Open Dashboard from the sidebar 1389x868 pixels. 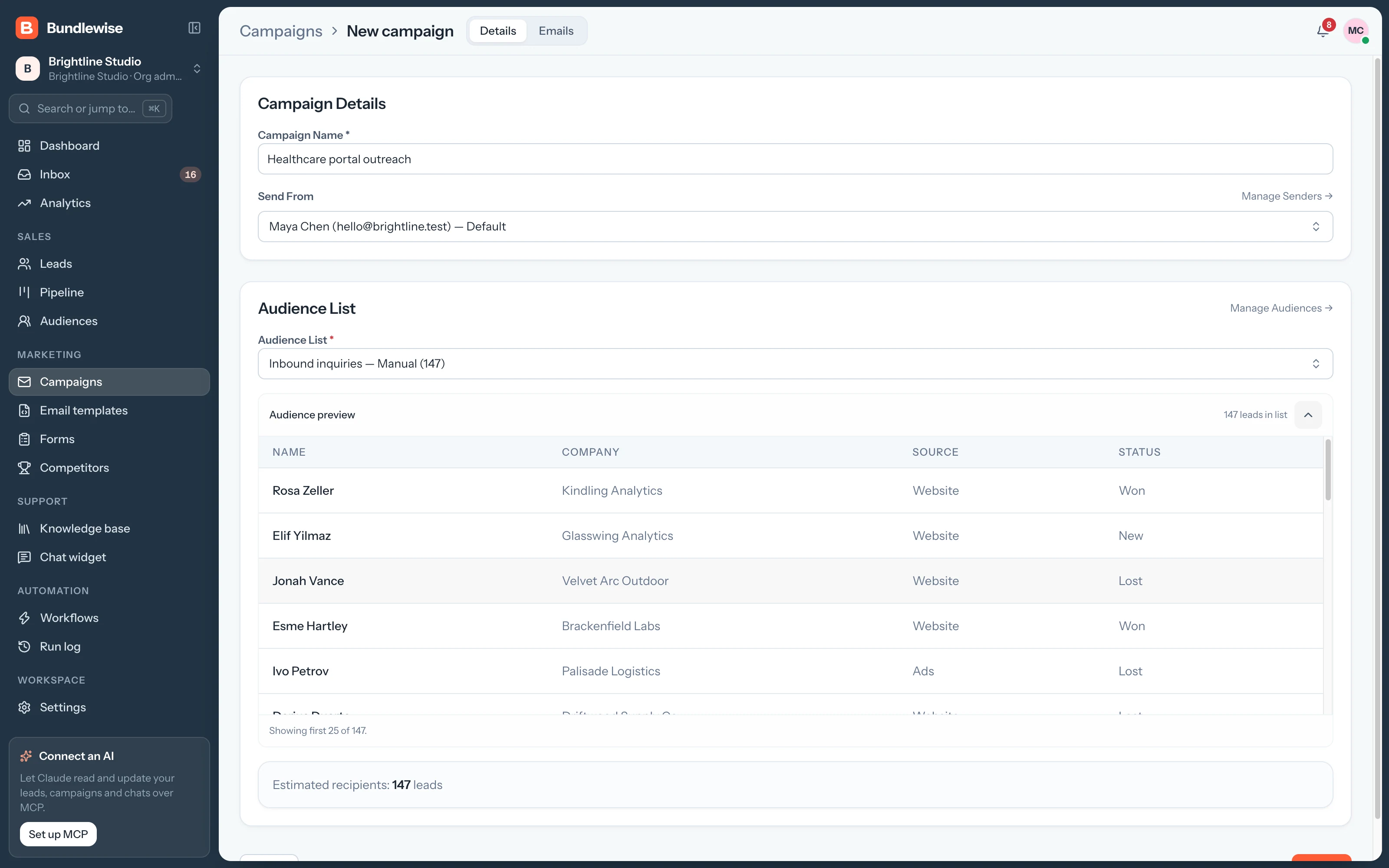[x=109, y=146]
